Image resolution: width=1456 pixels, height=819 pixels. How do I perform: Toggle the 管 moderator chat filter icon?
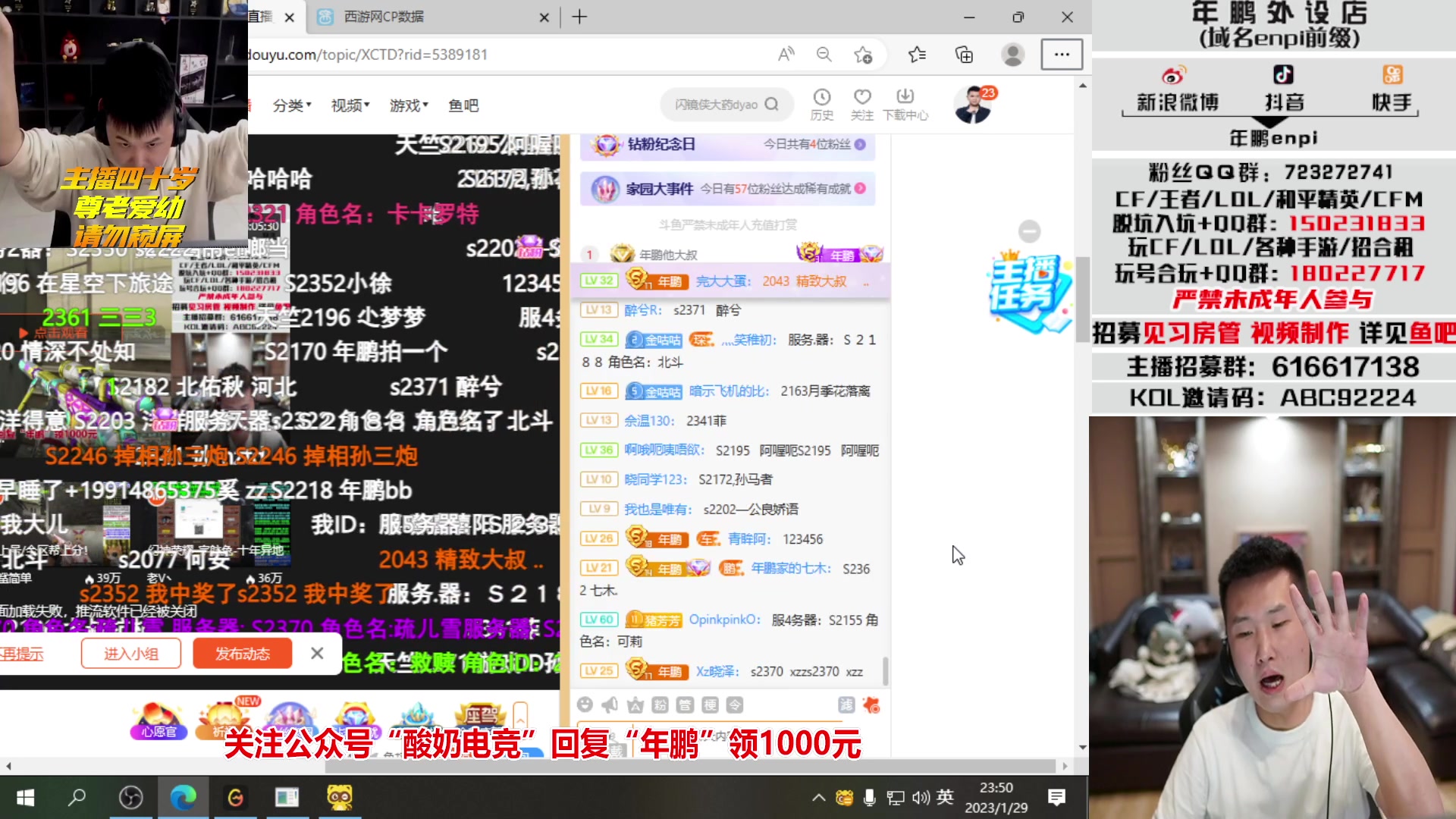pyautogui.click(x=685, y=705)
